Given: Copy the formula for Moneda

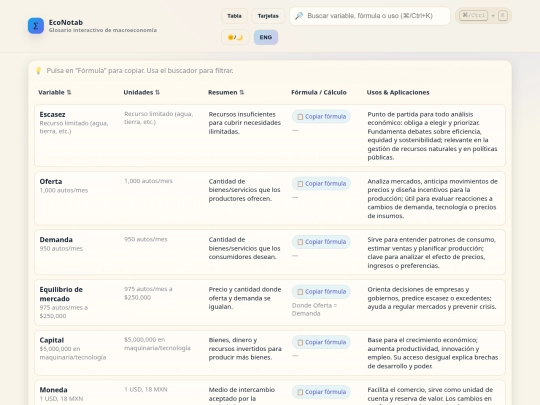Looking at the screenshot, I should point(321,392).
